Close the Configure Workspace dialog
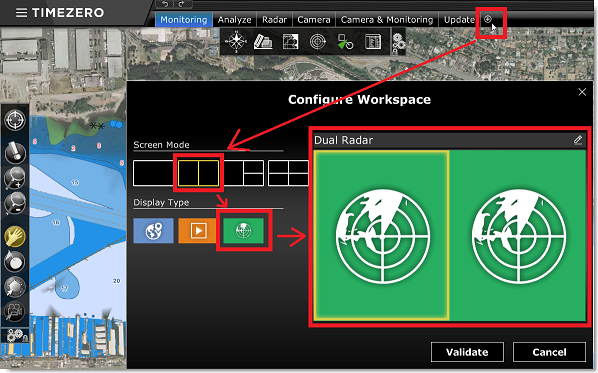This screenshot has height=373, width=598. coord(582,92)
